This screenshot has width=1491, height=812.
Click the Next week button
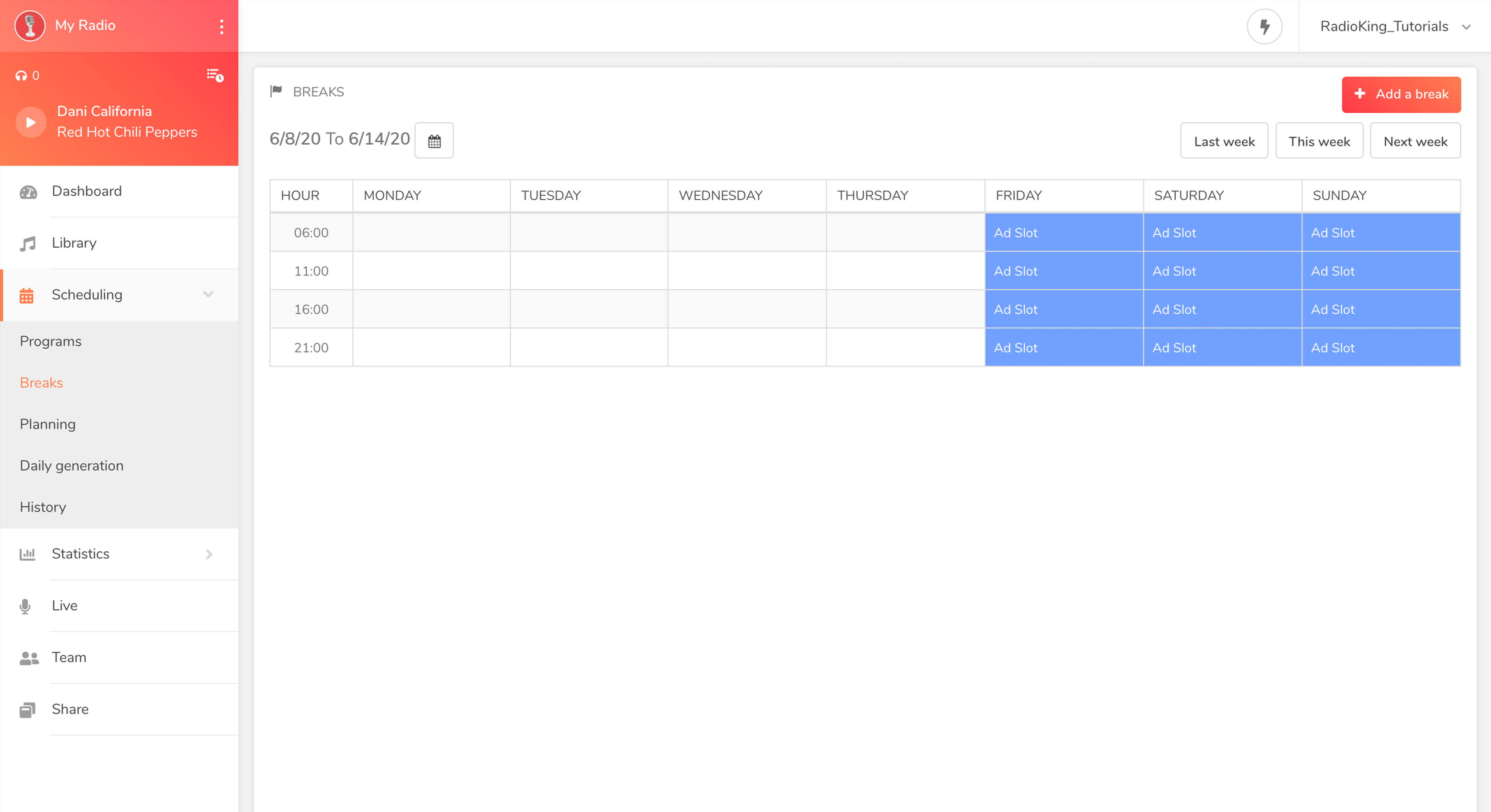click(1415, 141)
